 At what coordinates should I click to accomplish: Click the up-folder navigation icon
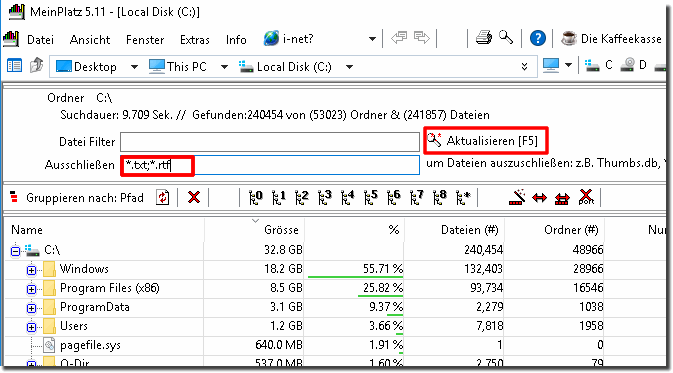tap(36, 66)
